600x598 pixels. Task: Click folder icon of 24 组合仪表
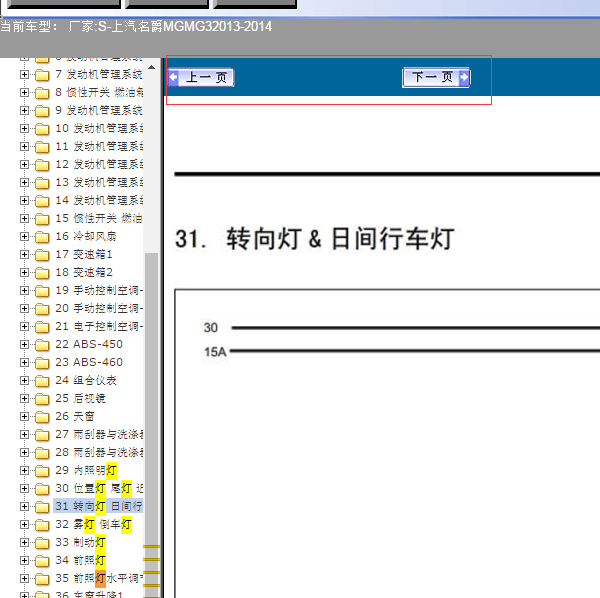pyautogui.click(x=42, y=381)
